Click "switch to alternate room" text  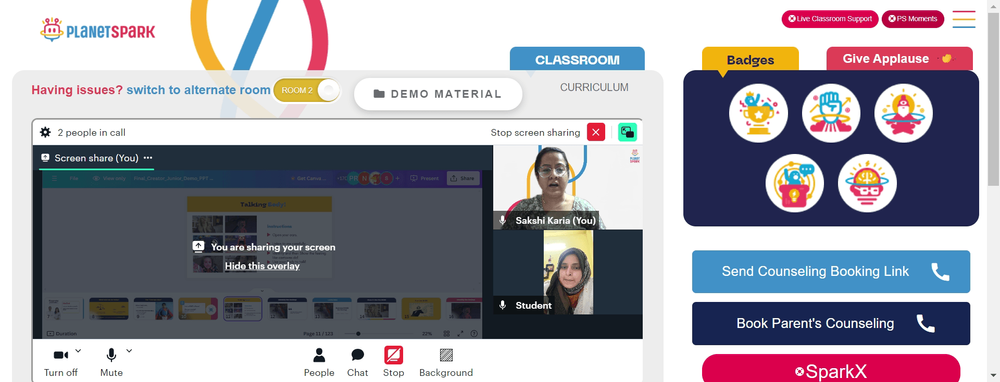(198, 90)
